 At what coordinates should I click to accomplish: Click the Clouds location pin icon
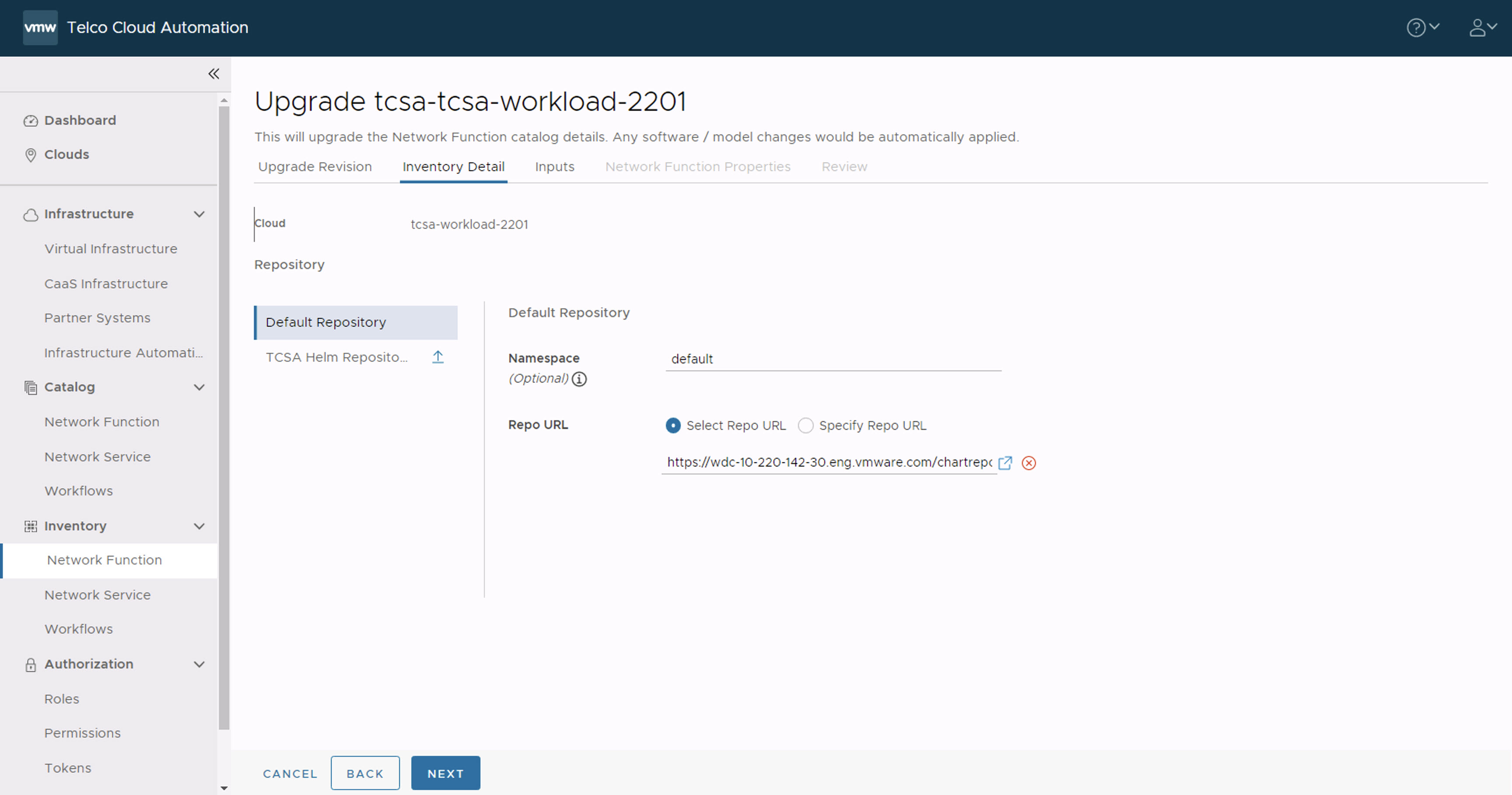(x=31, y=155)
